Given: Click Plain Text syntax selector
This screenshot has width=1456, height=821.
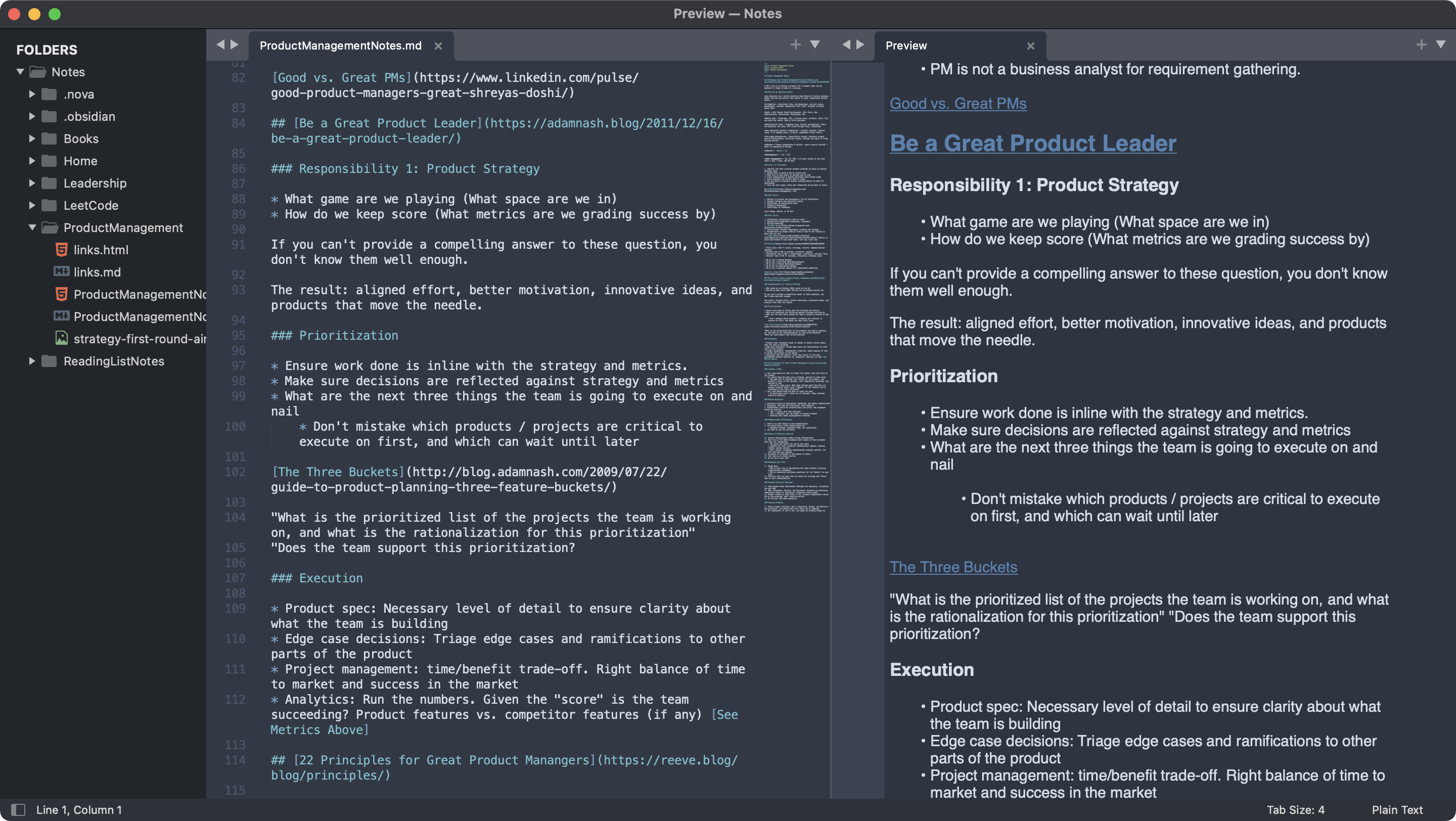Looking at the screenshot, I should [1397, 809].
